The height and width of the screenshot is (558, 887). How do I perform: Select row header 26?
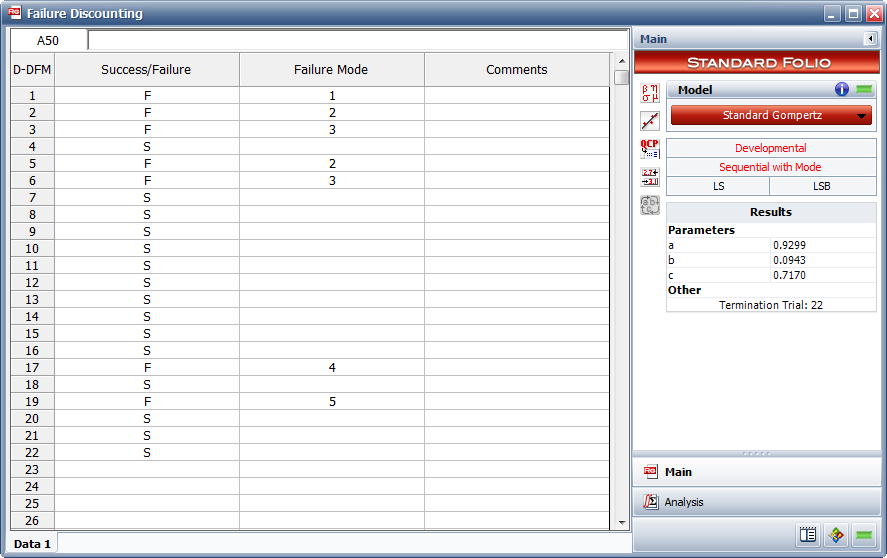(x=32, y=521)
